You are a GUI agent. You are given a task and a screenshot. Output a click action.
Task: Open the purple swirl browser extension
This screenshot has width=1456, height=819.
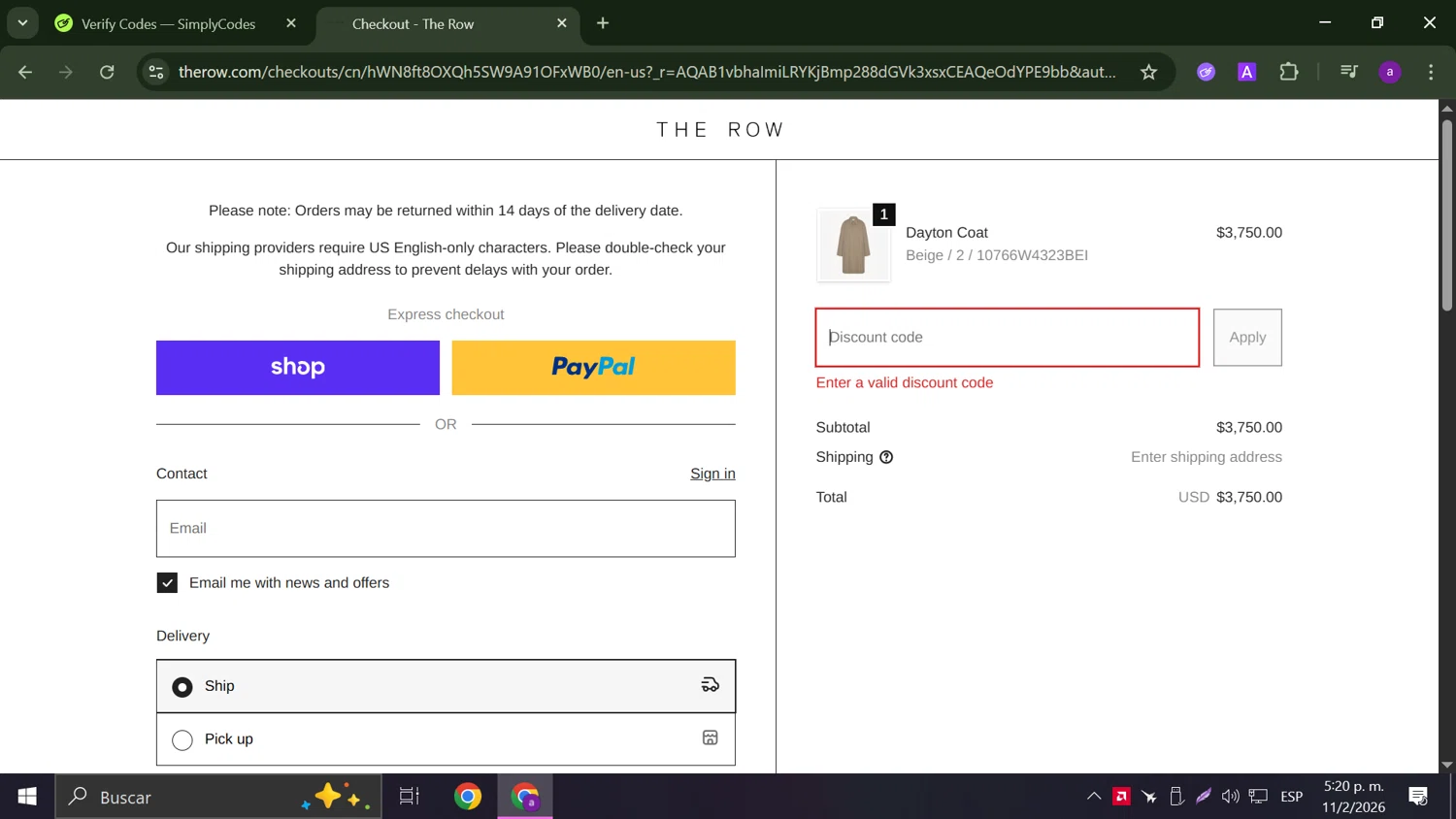(1206, 72)
